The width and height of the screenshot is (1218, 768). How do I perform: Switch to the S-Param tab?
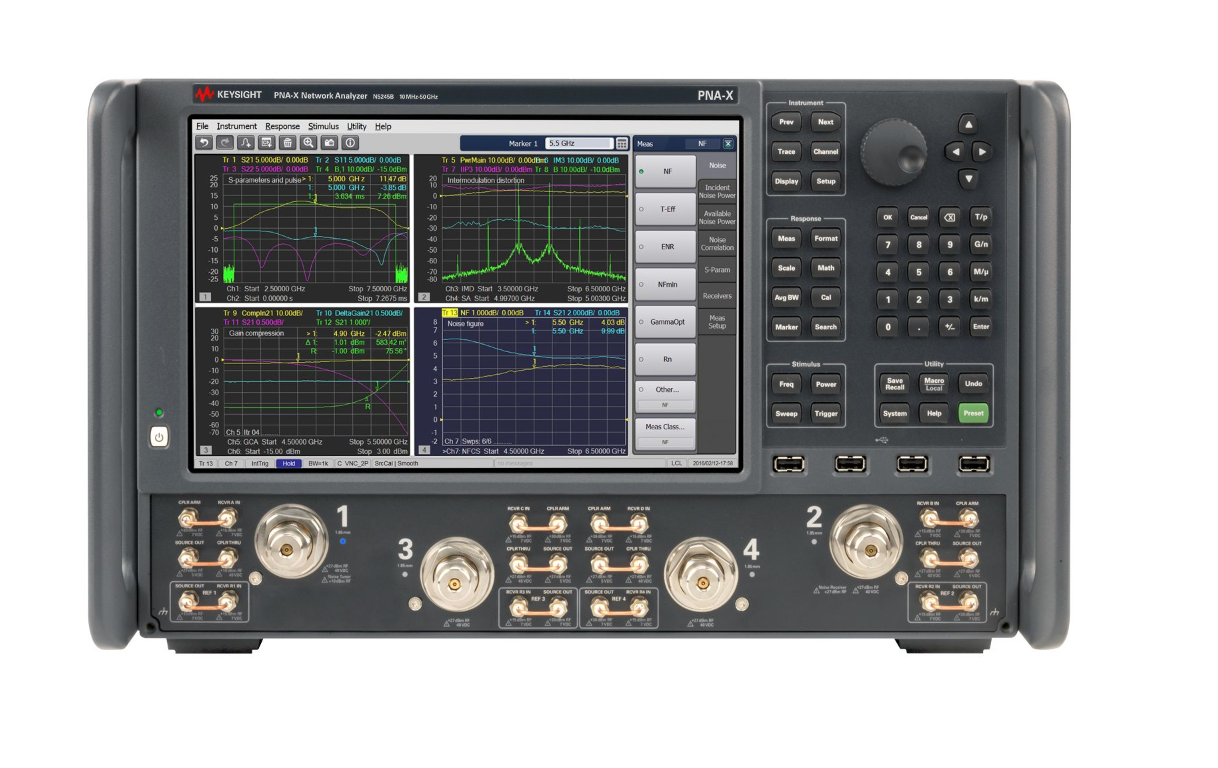coord(717,270)
